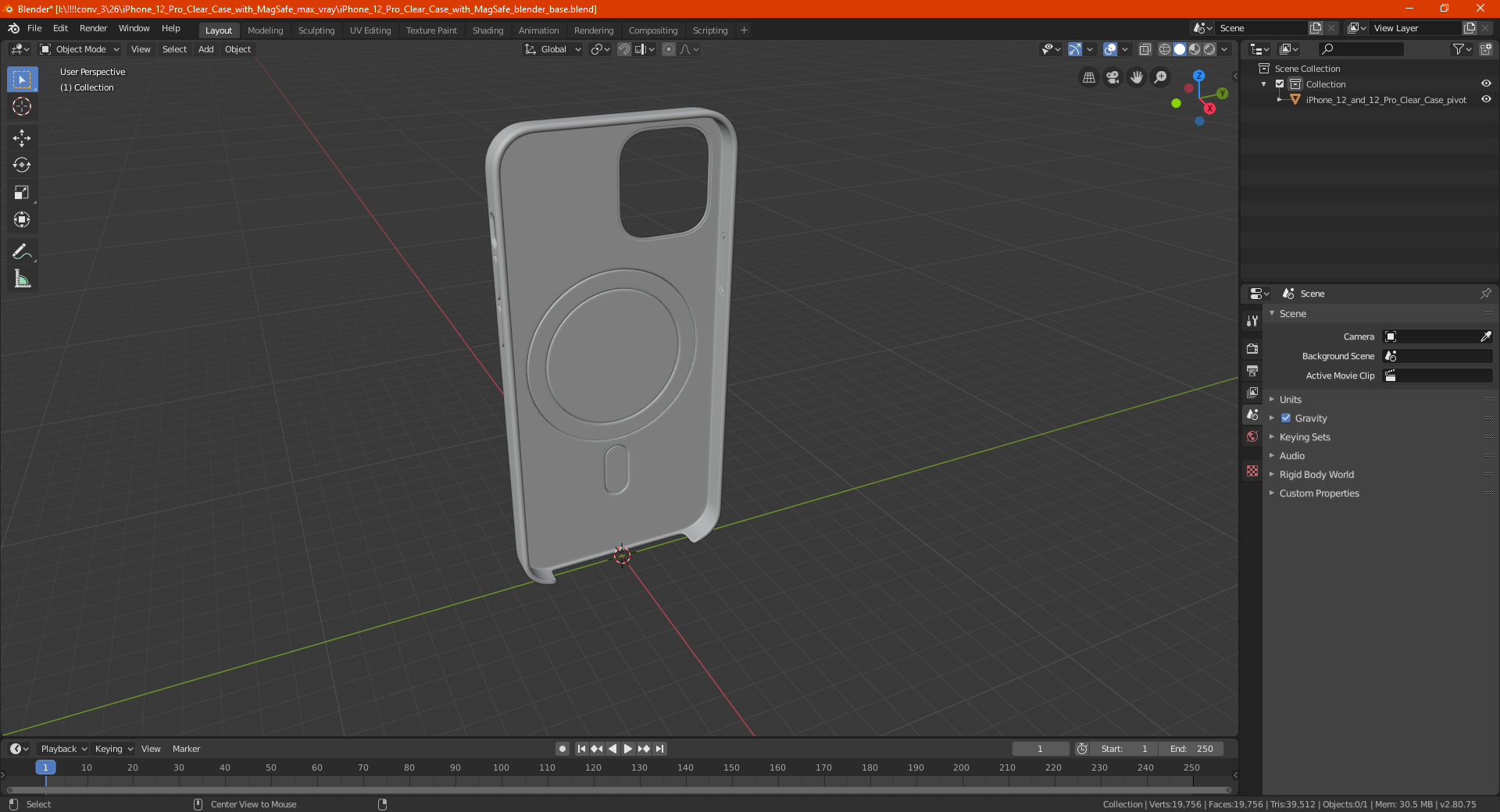1500x812 pixels.
Task: Switch to Modeling workspace tab
Action: pos(266,30)
